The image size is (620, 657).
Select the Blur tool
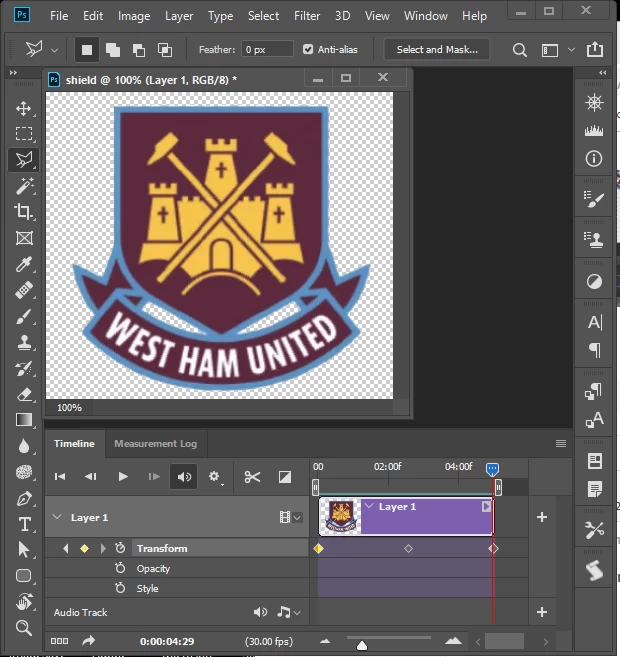(x=23, y=446)
